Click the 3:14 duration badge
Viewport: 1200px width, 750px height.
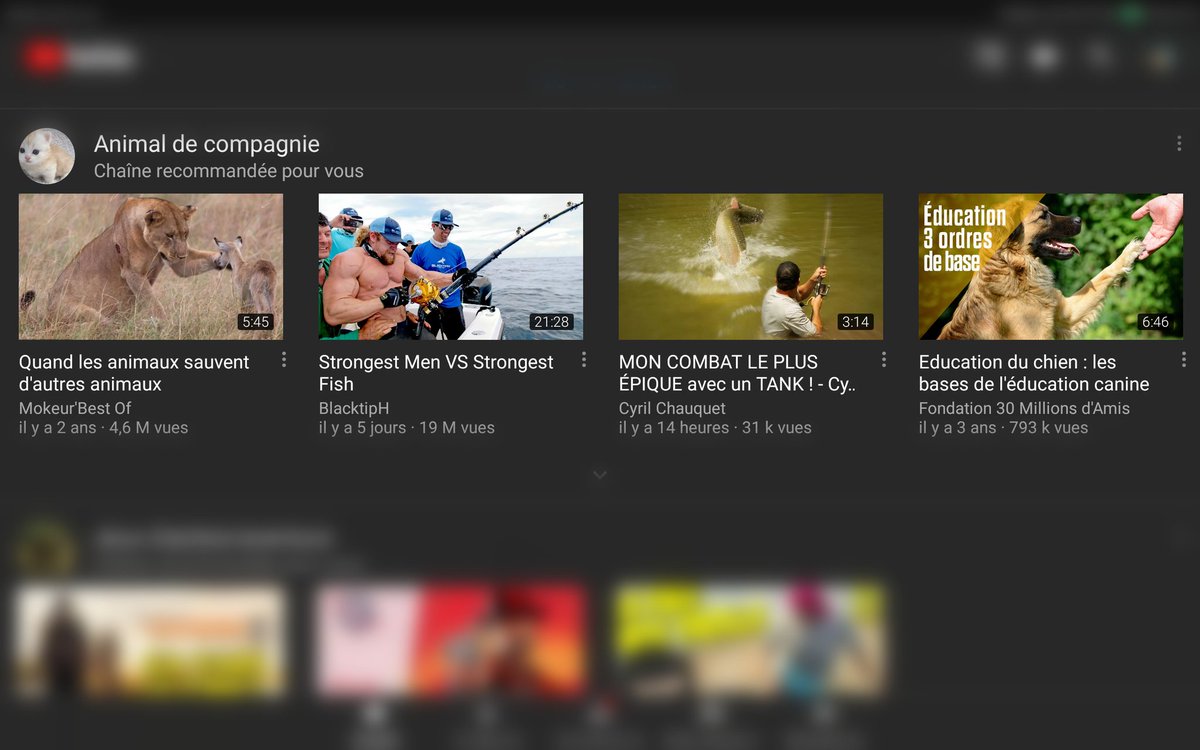pyautogui.click(x=856, y=322)
